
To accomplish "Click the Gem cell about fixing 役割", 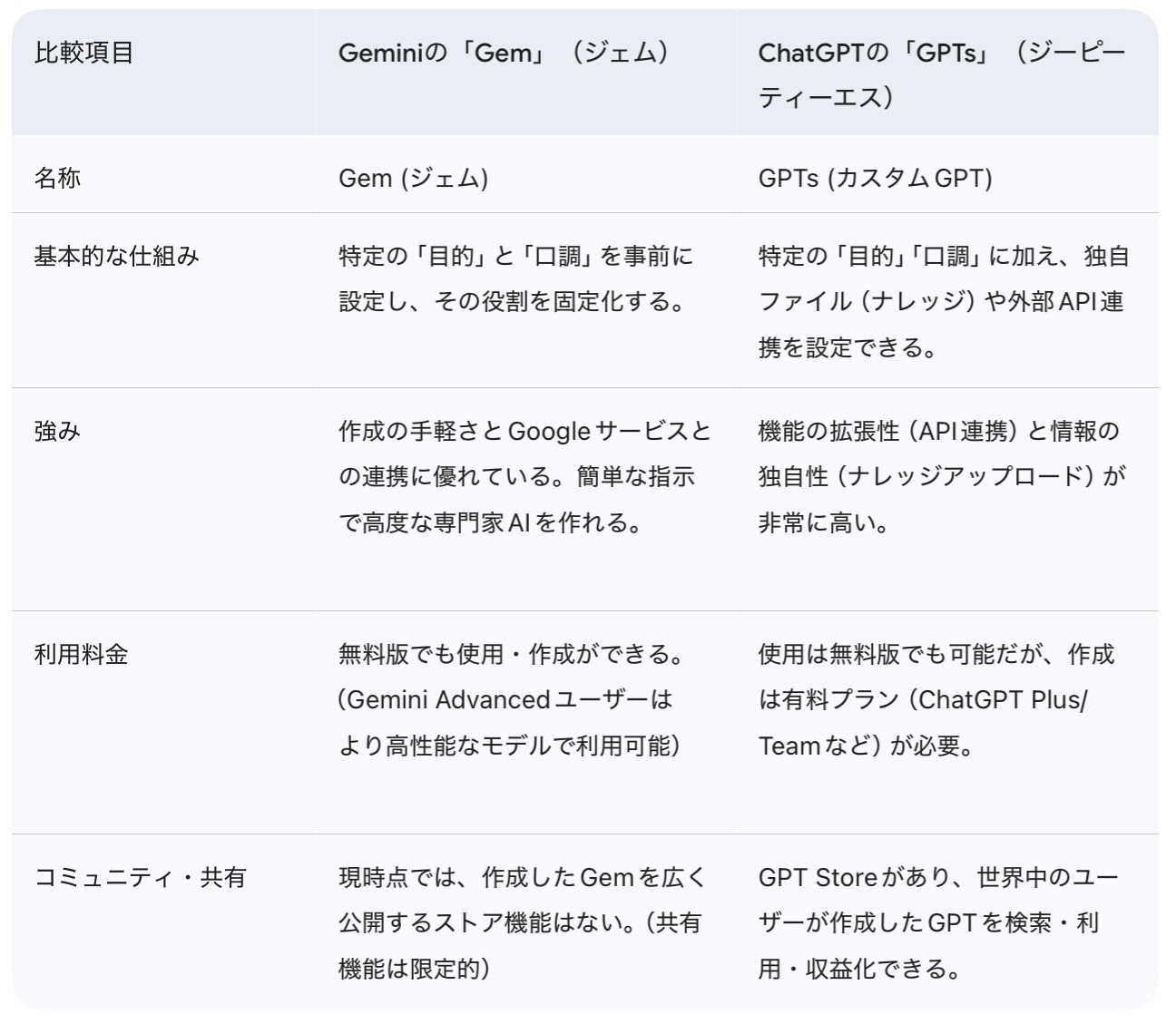I will pos(514,278).
